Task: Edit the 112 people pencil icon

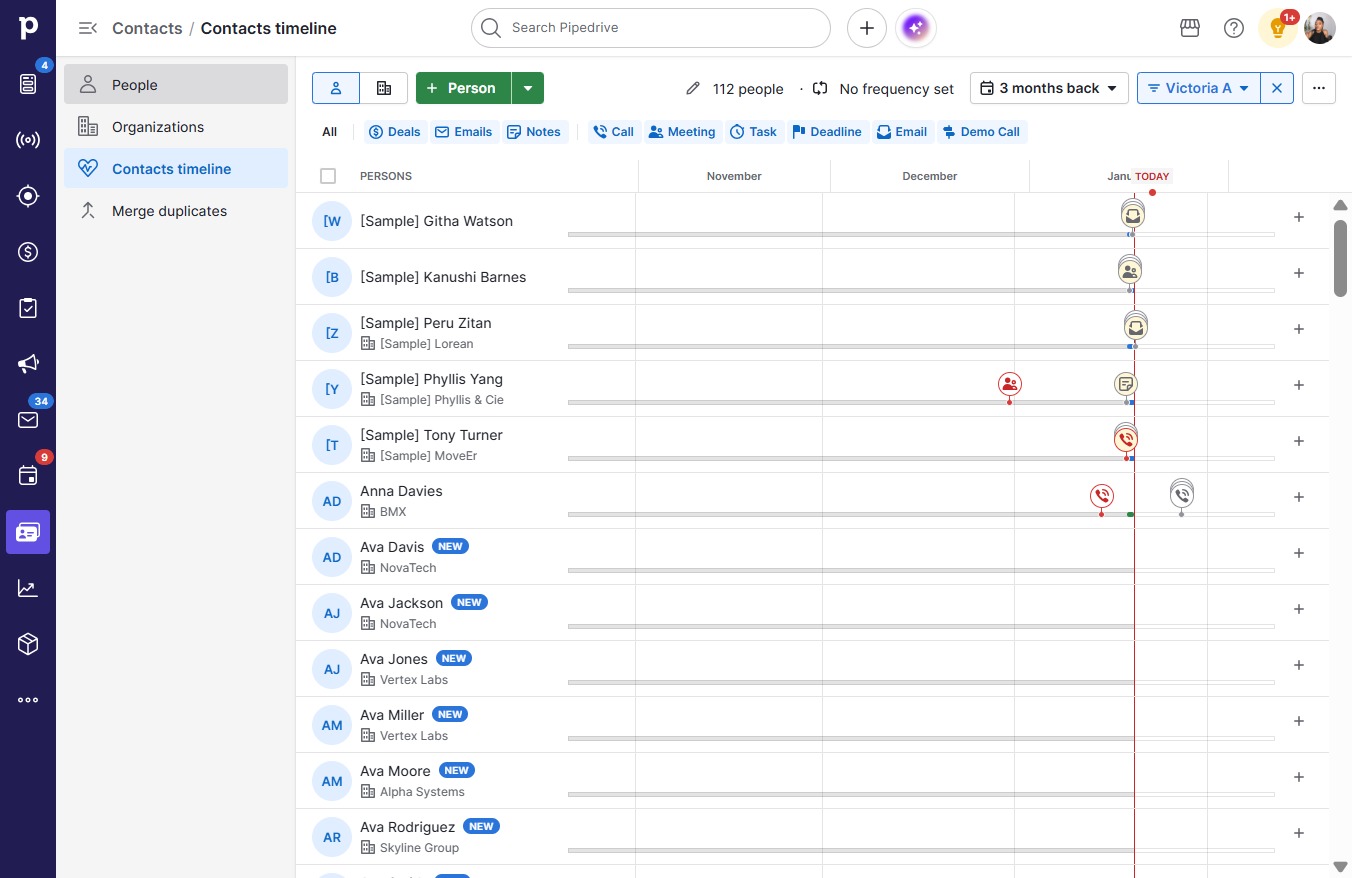Action: pyautogui.click(x=693, y=88)
